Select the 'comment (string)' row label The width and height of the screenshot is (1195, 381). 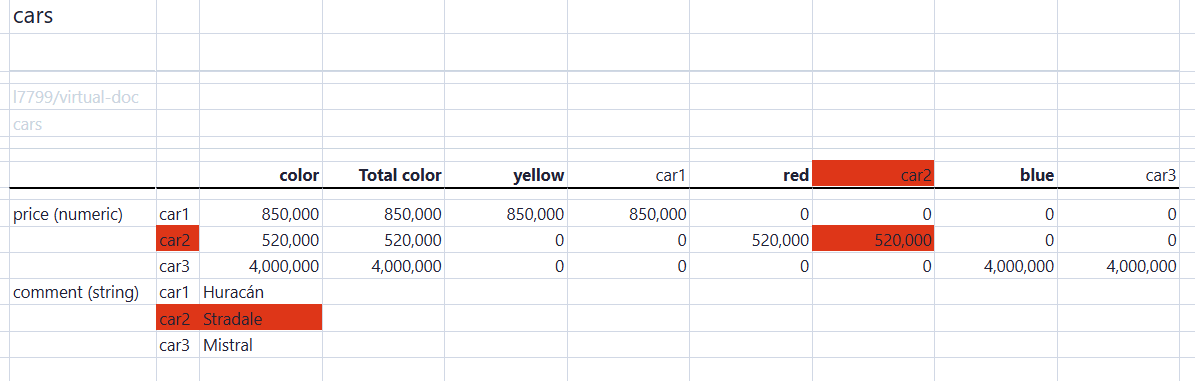tap(82, 292)
